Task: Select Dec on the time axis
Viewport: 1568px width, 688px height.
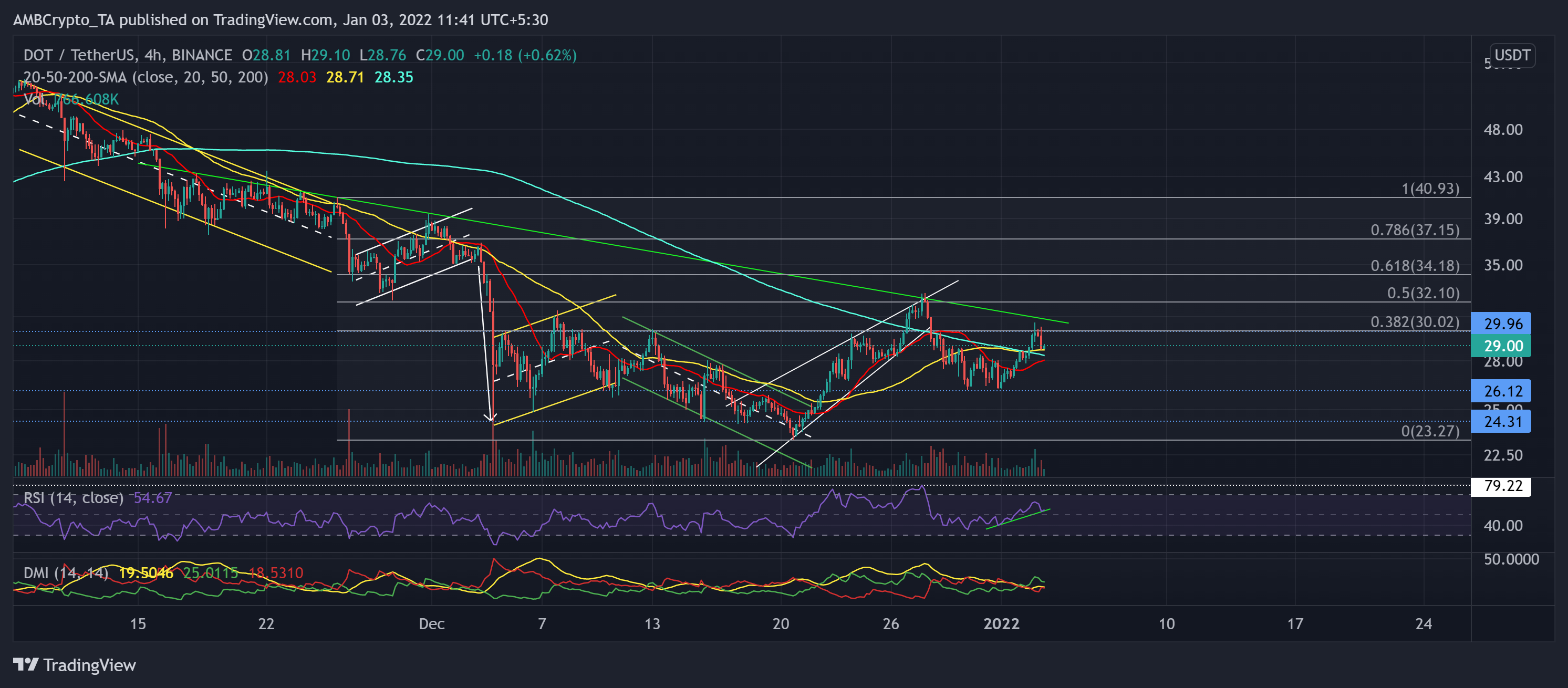Action: (x=432, y=624)
